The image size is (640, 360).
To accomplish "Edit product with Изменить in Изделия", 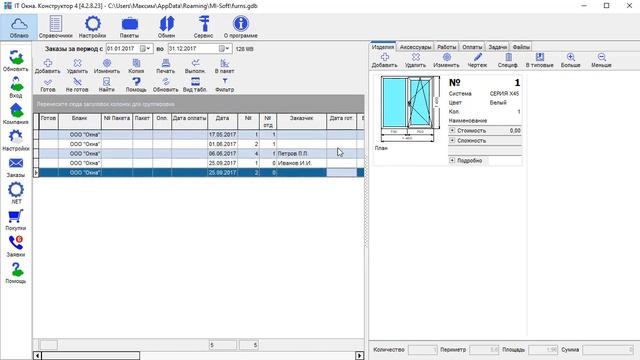I will 447,60.
